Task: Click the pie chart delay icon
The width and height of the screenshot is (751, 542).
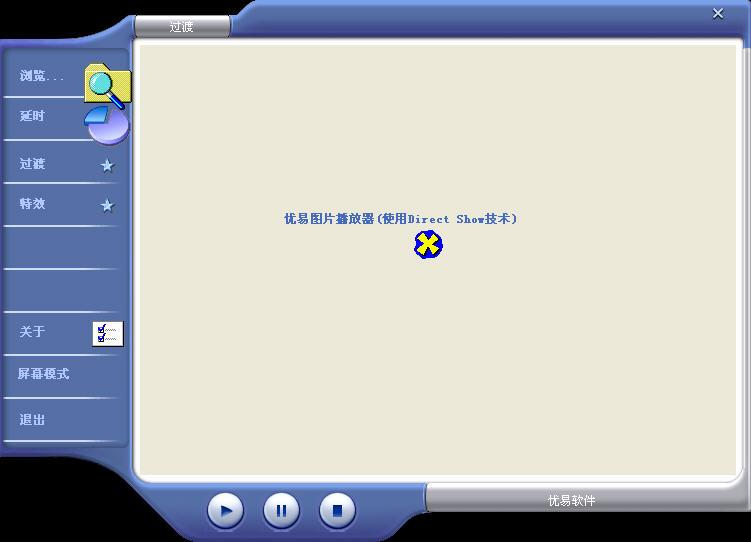Action: (106, 125)
